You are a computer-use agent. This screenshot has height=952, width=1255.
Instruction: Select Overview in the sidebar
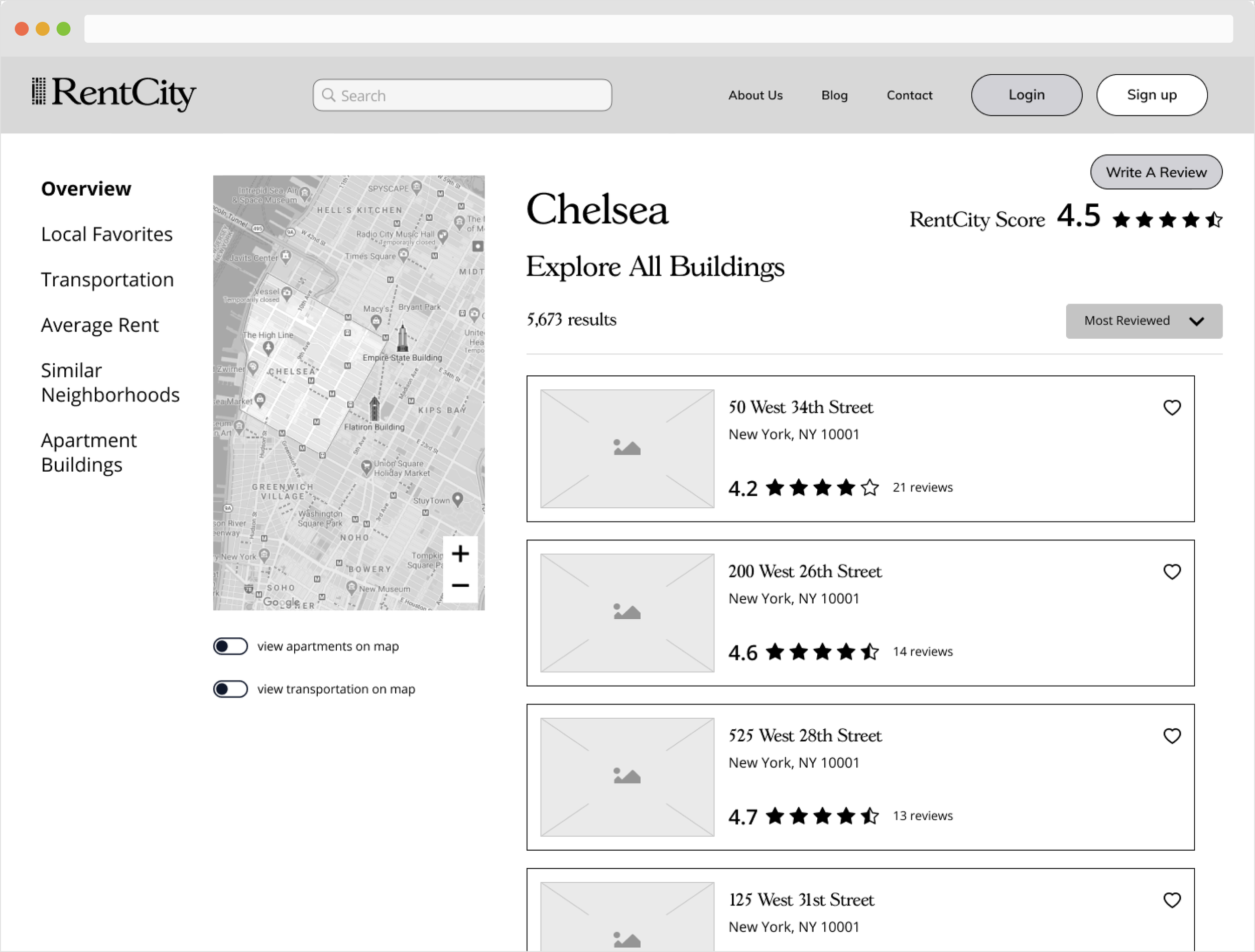pos(86,189)
